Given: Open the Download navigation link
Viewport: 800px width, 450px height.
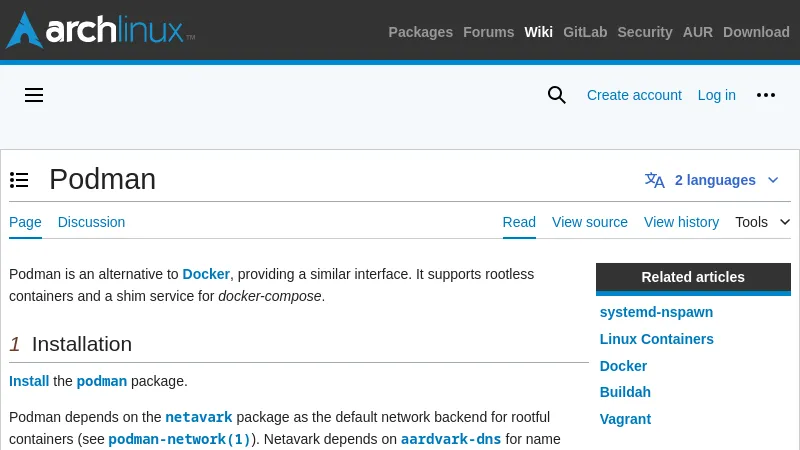Looking at the screenshot, I should tap(756, 32).
